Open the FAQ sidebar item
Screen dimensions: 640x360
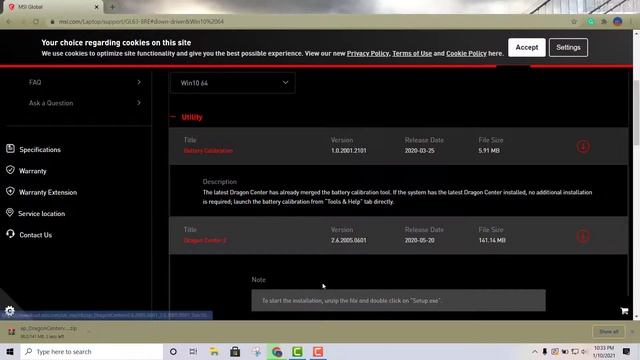(x=35, y=82)
